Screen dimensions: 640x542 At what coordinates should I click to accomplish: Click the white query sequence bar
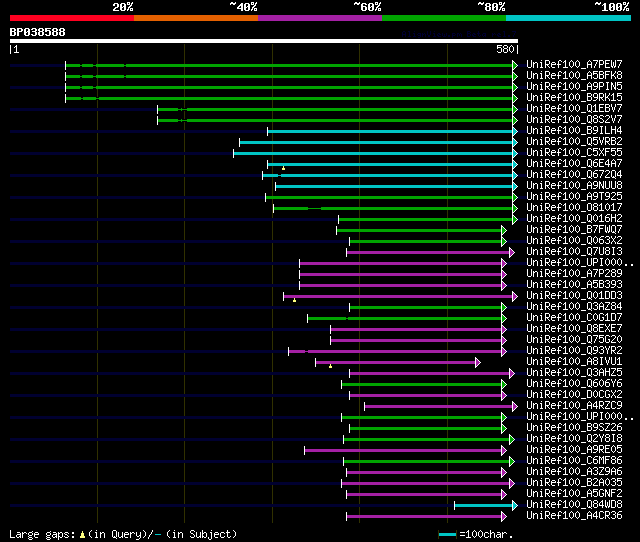tap(264, 41)
